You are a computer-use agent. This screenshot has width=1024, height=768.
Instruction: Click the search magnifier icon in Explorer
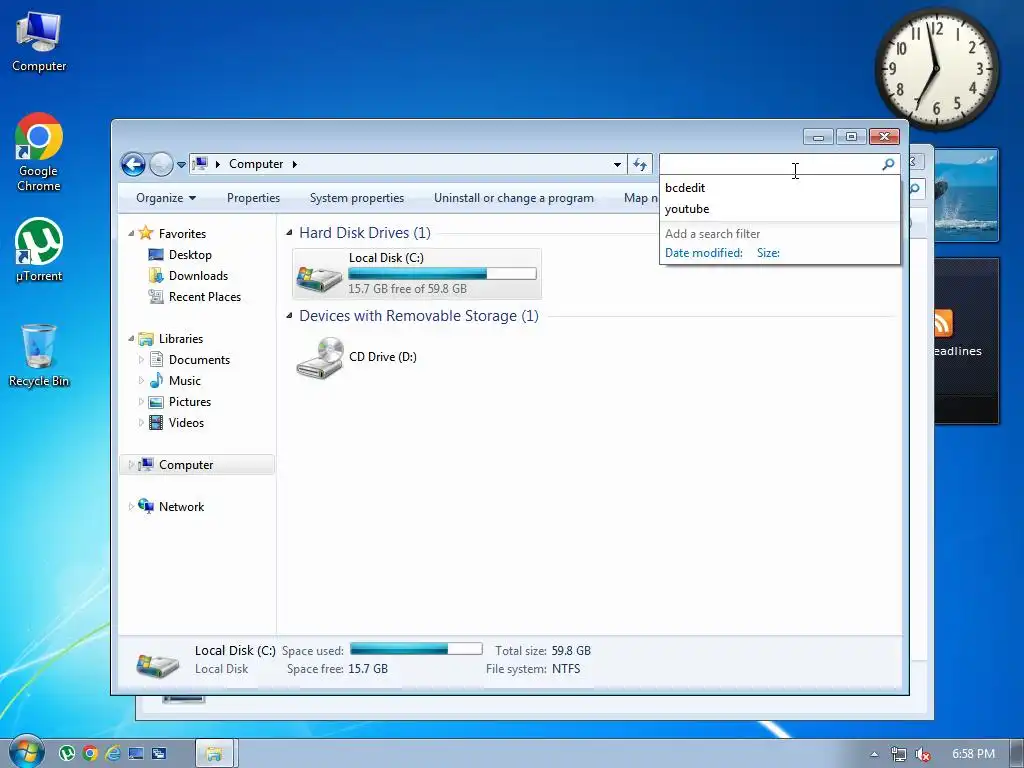[888, 164]
